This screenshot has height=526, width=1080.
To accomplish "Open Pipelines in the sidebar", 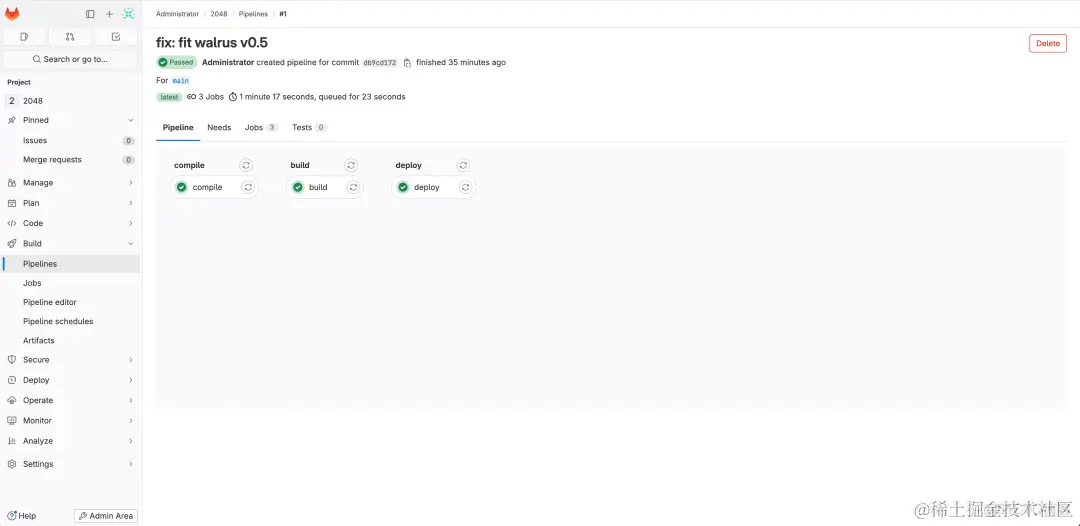I will click(70, 264).
